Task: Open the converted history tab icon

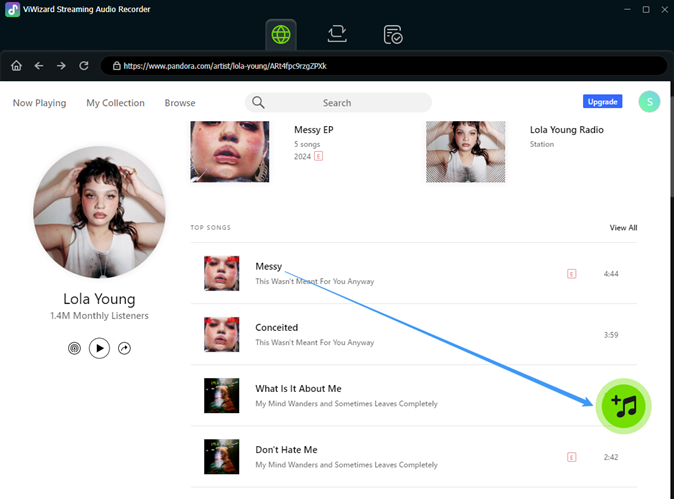Action: (x=393, y=34)
